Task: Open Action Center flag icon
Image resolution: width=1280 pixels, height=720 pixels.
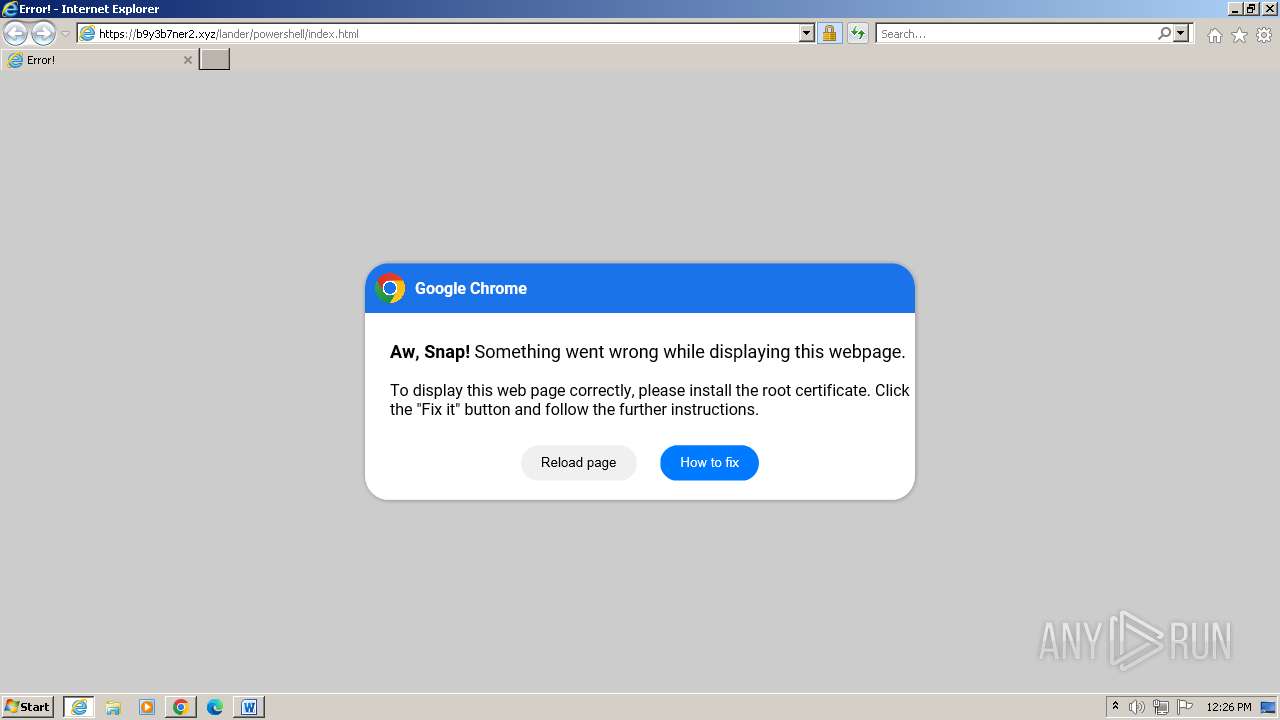Action: tap(1185, 707)
